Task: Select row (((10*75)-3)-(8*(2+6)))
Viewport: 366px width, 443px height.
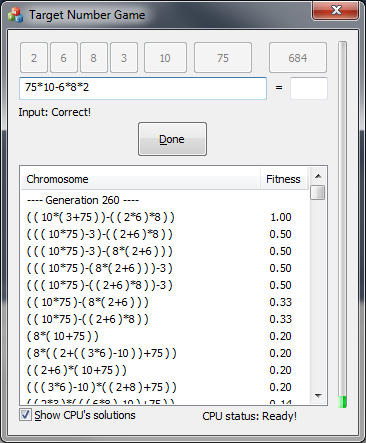Action: click(165, 251)
